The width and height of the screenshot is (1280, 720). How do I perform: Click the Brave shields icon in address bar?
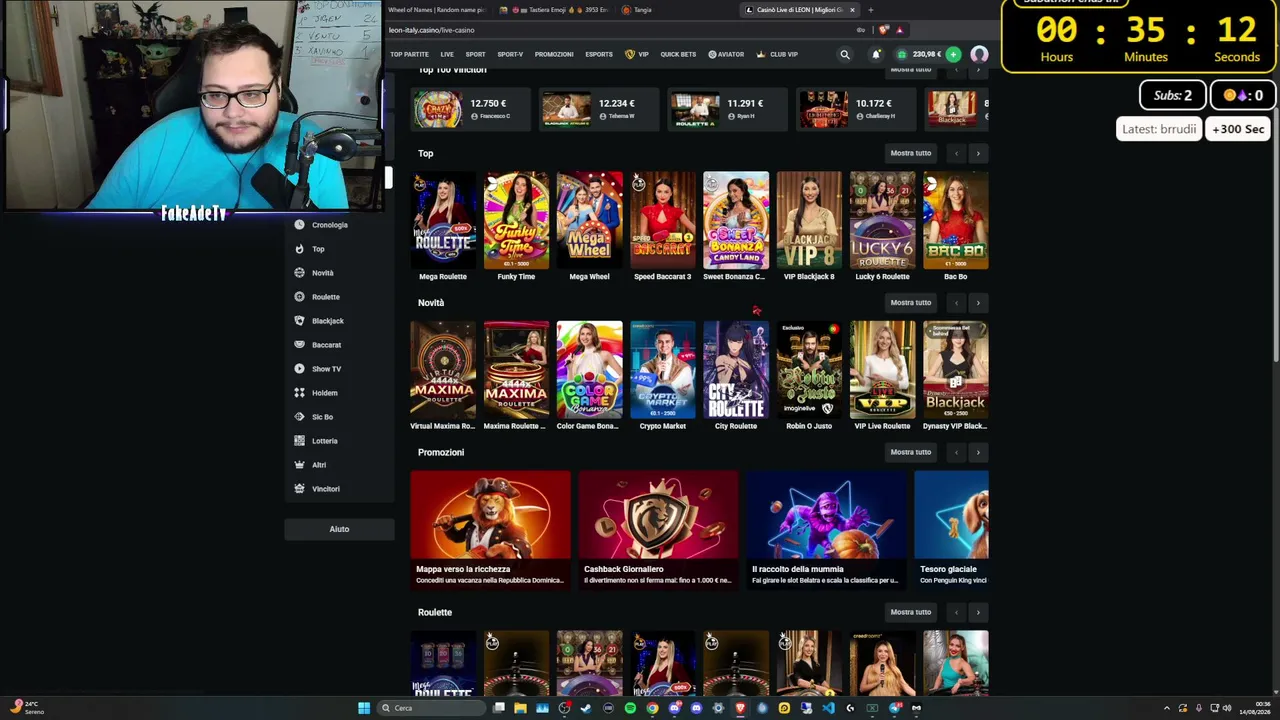tap(884, 30)
